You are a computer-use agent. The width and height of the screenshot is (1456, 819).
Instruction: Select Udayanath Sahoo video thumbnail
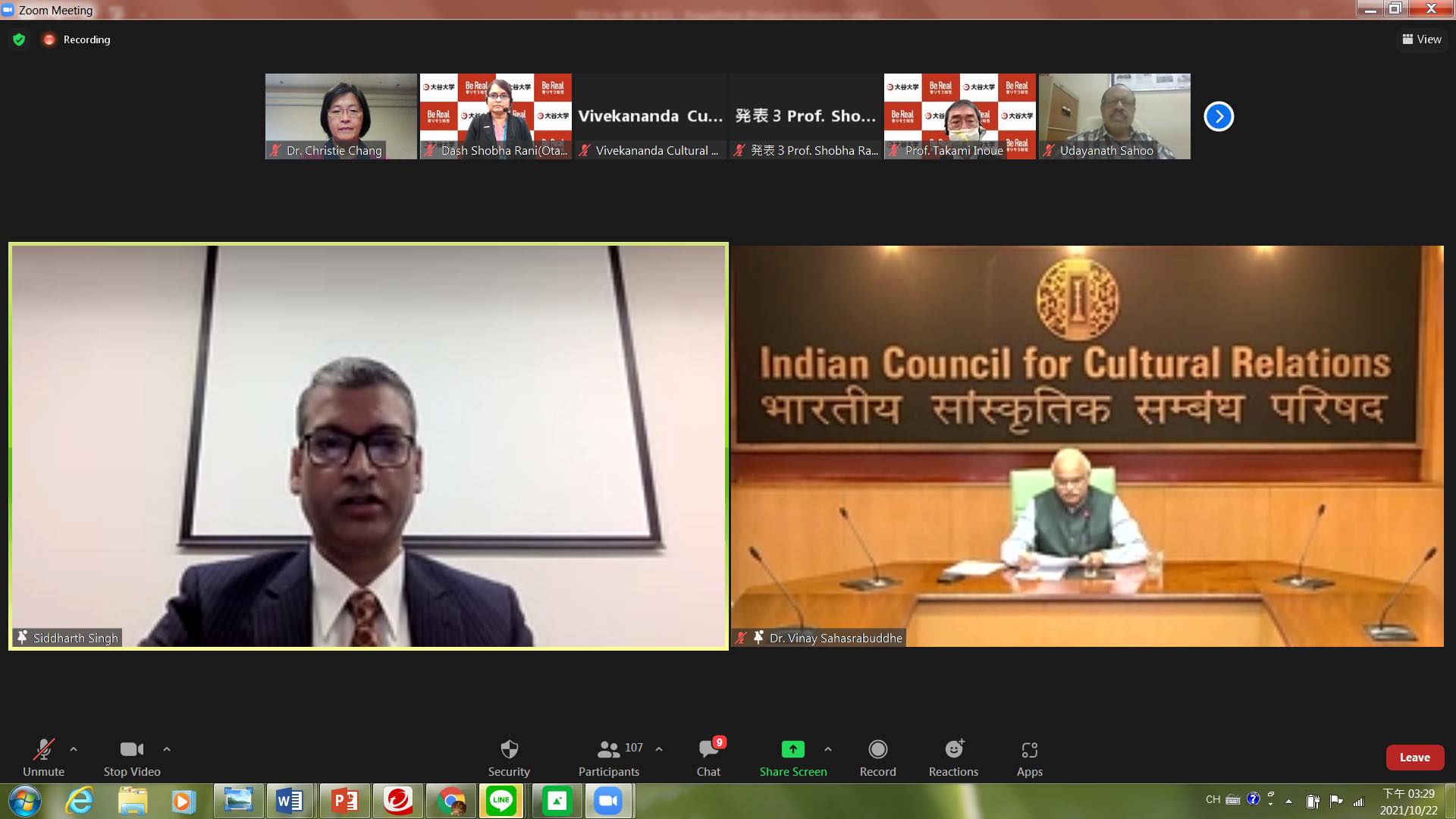click(x=1114, y=116)
